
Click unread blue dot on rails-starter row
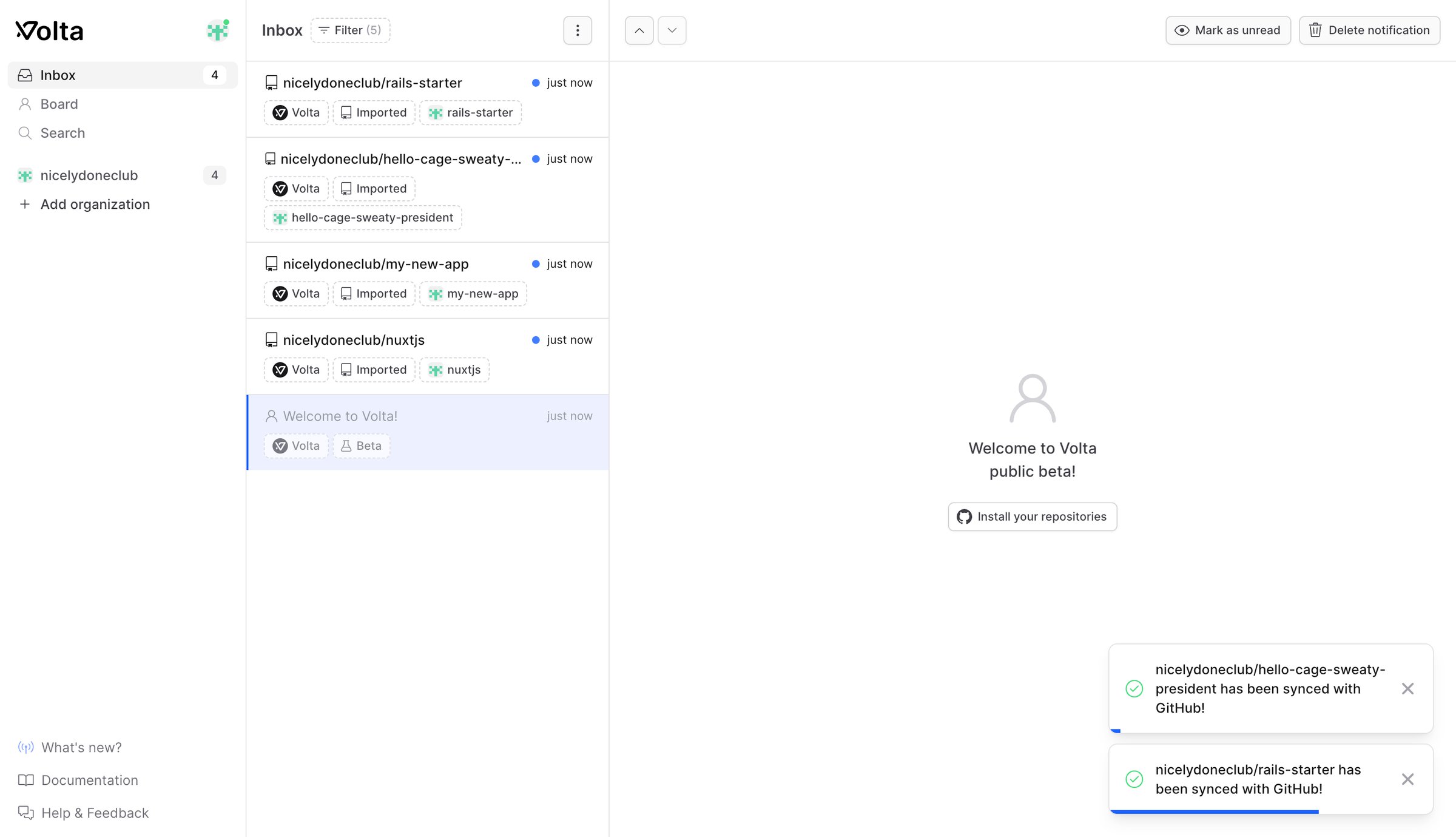(536, 83)
